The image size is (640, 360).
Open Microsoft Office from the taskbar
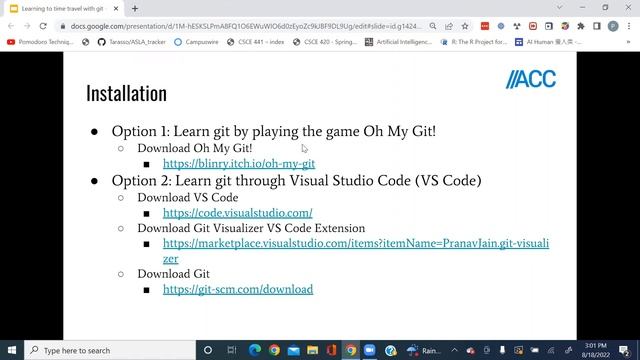(331, 350)
